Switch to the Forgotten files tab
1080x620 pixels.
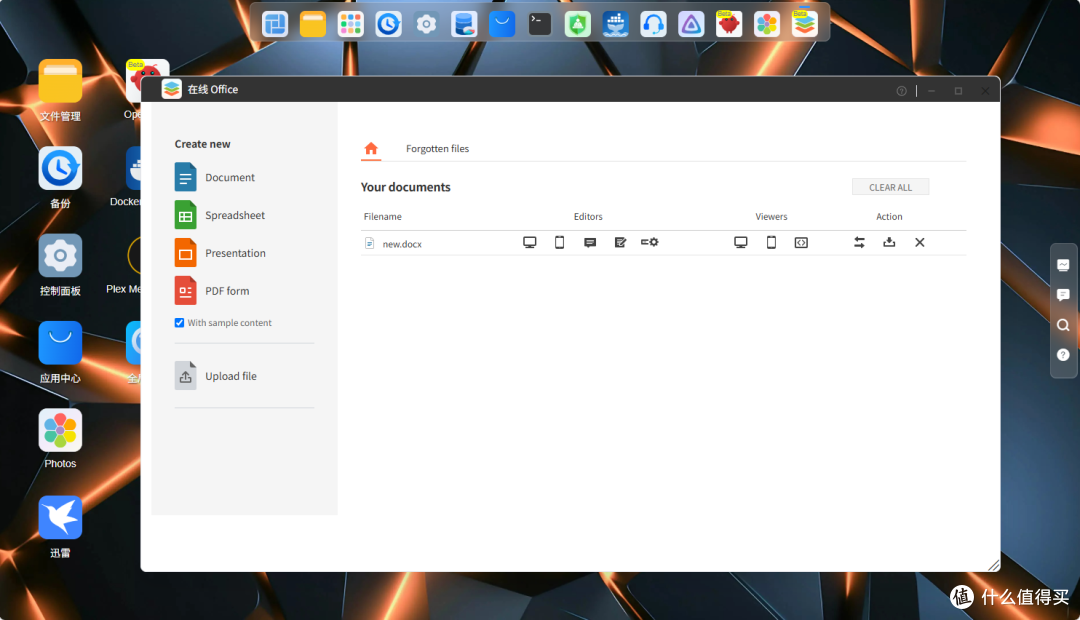click(x=437, y=149)
